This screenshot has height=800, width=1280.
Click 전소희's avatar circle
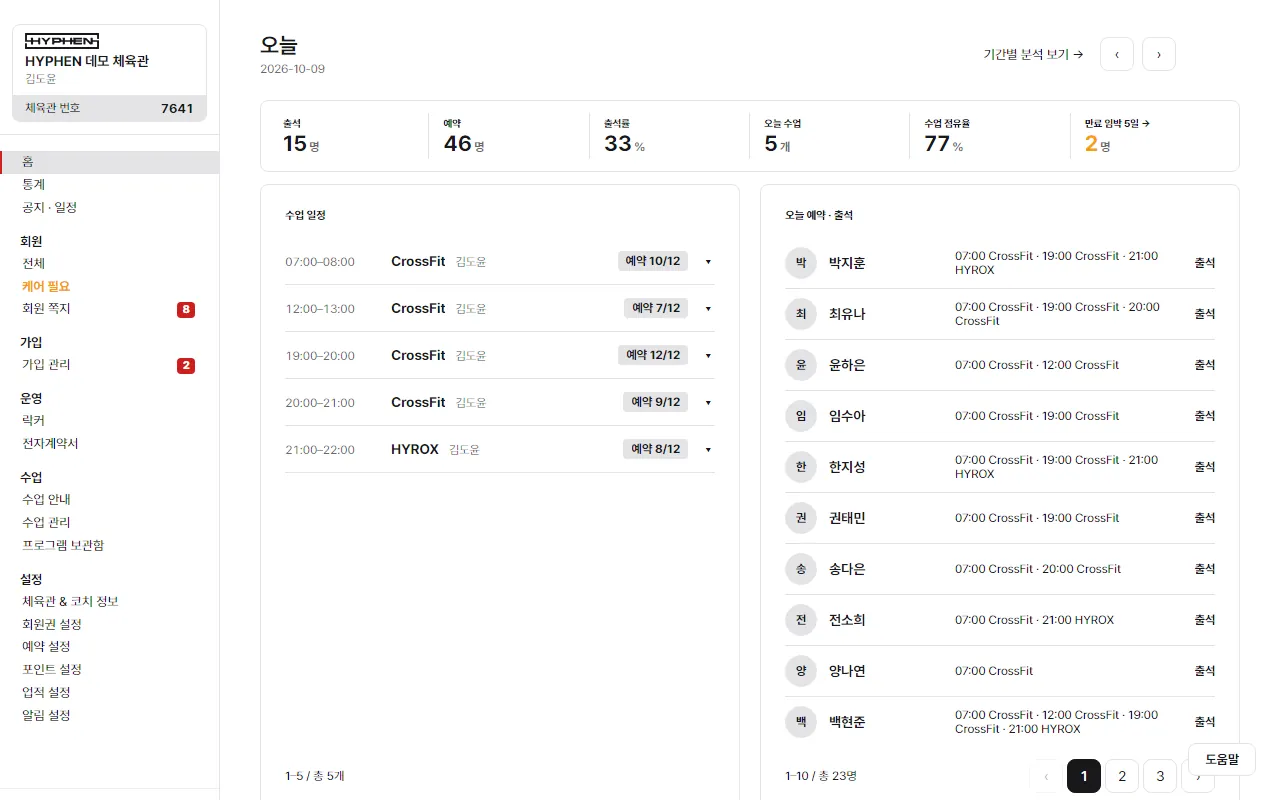pyautogui.click(x=801, y=620)
